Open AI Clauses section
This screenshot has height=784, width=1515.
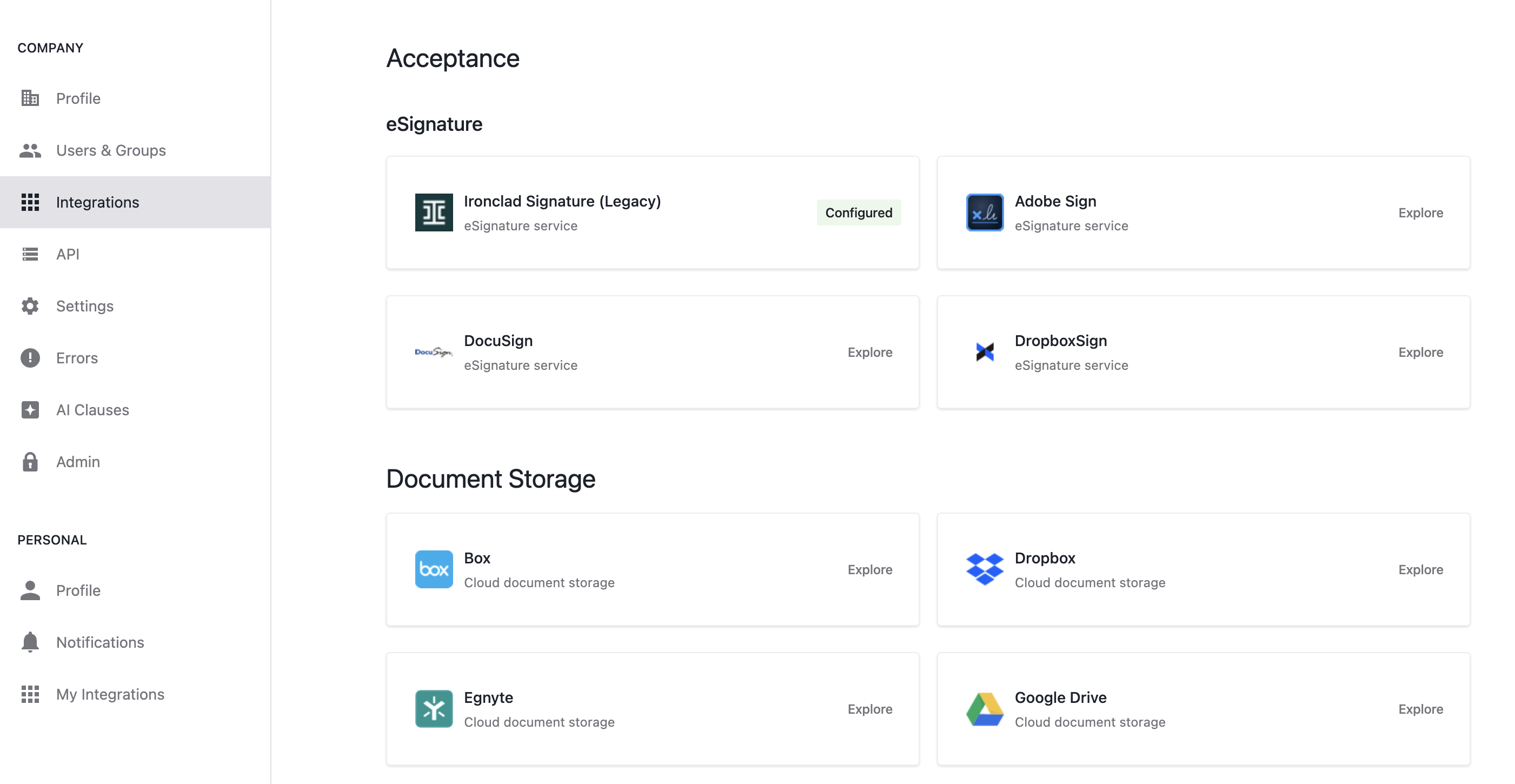pos(135,410)
